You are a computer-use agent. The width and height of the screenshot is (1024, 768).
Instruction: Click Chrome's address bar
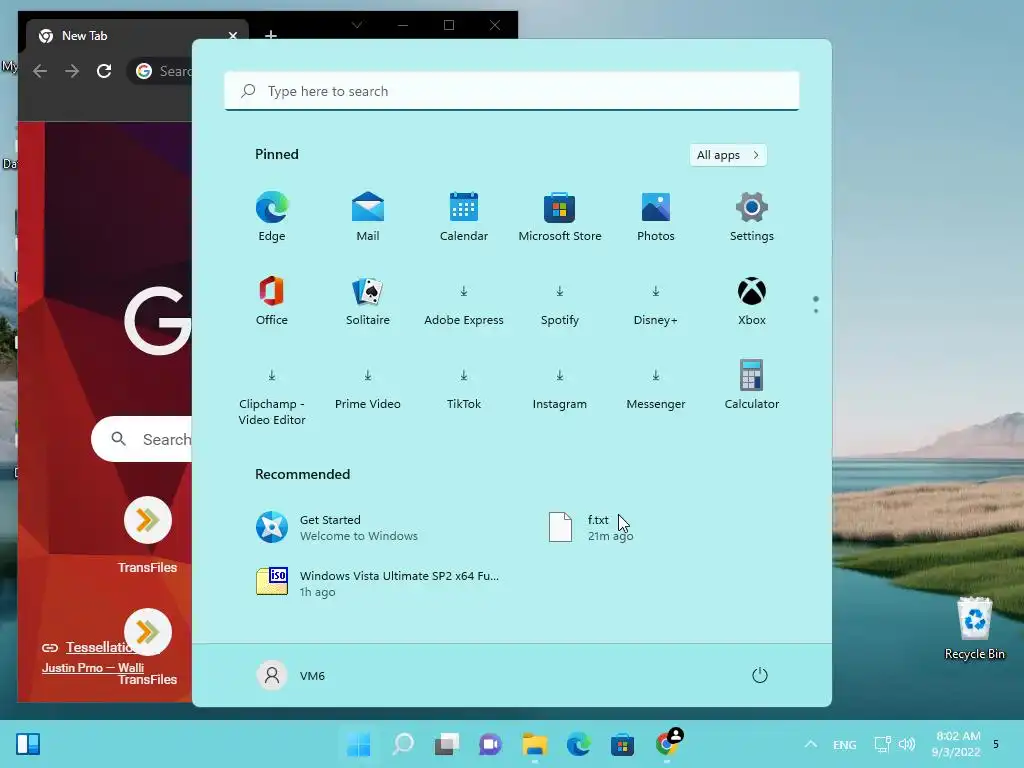click(x=161, y=71)
